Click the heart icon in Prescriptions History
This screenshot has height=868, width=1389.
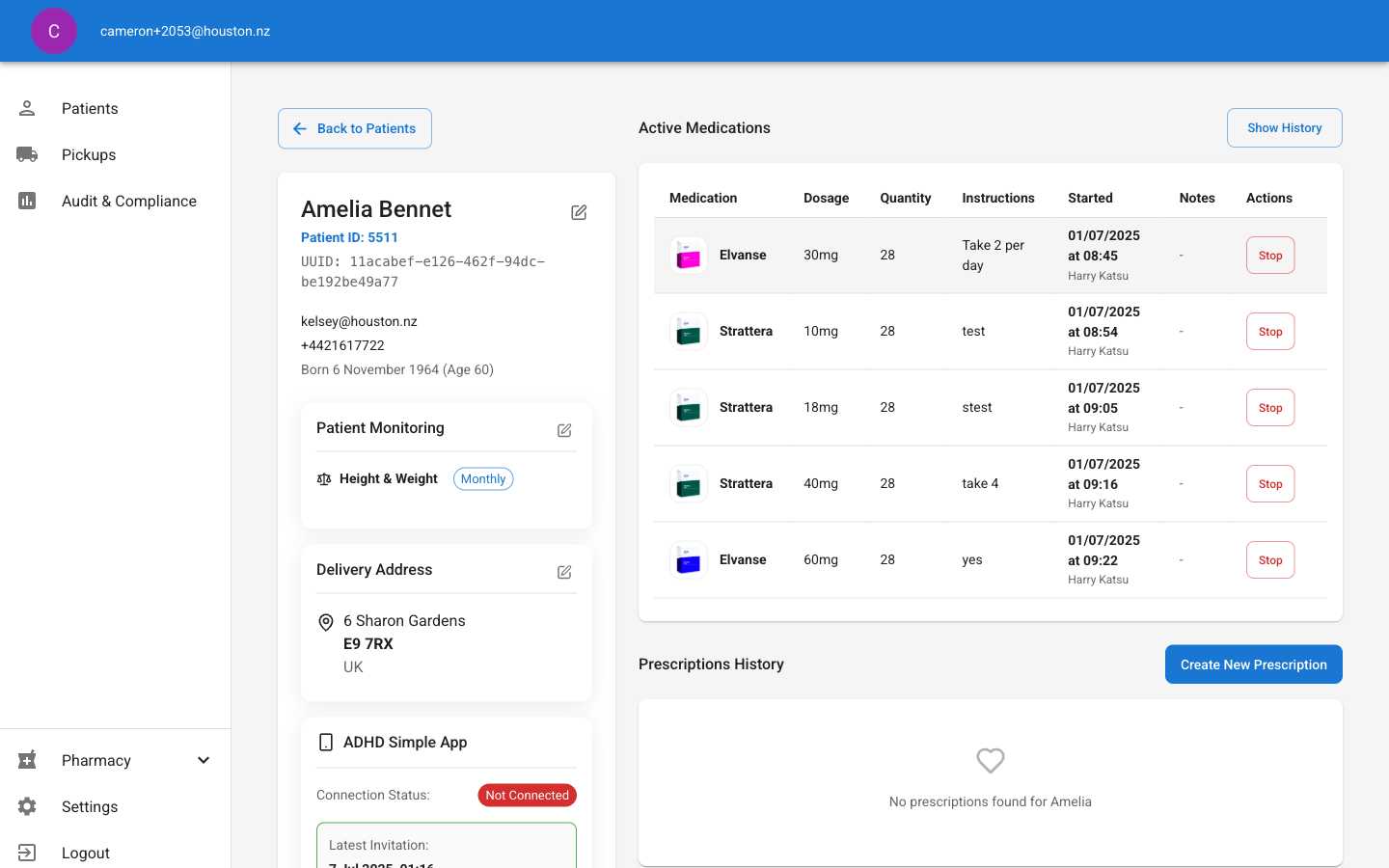point(991,761)
